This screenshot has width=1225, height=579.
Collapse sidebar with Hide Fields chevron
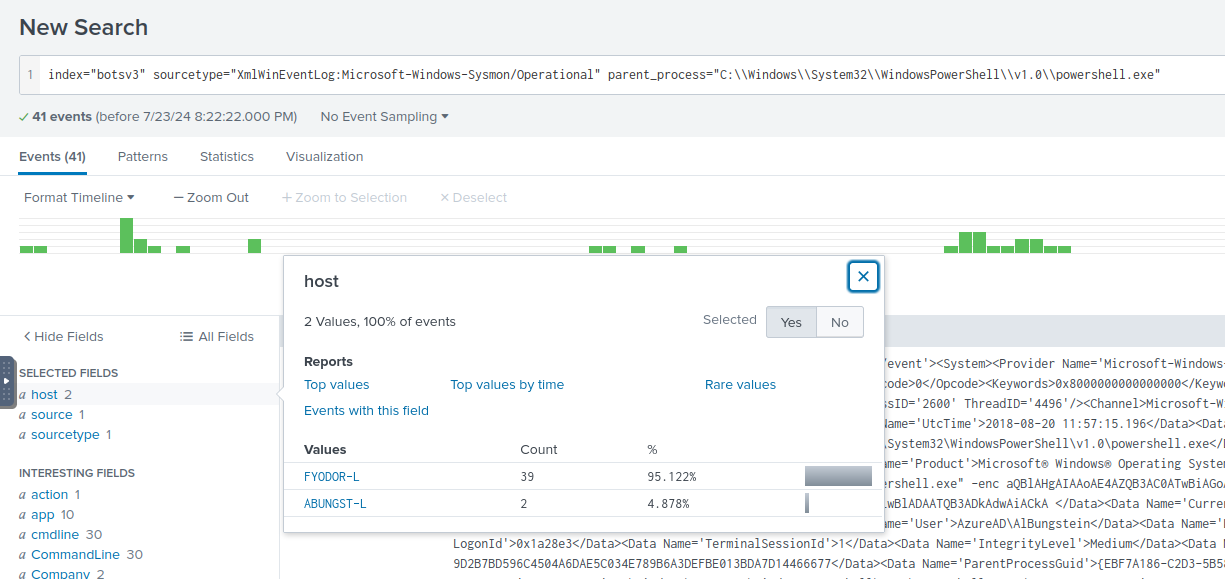click(x=27, y=337)
